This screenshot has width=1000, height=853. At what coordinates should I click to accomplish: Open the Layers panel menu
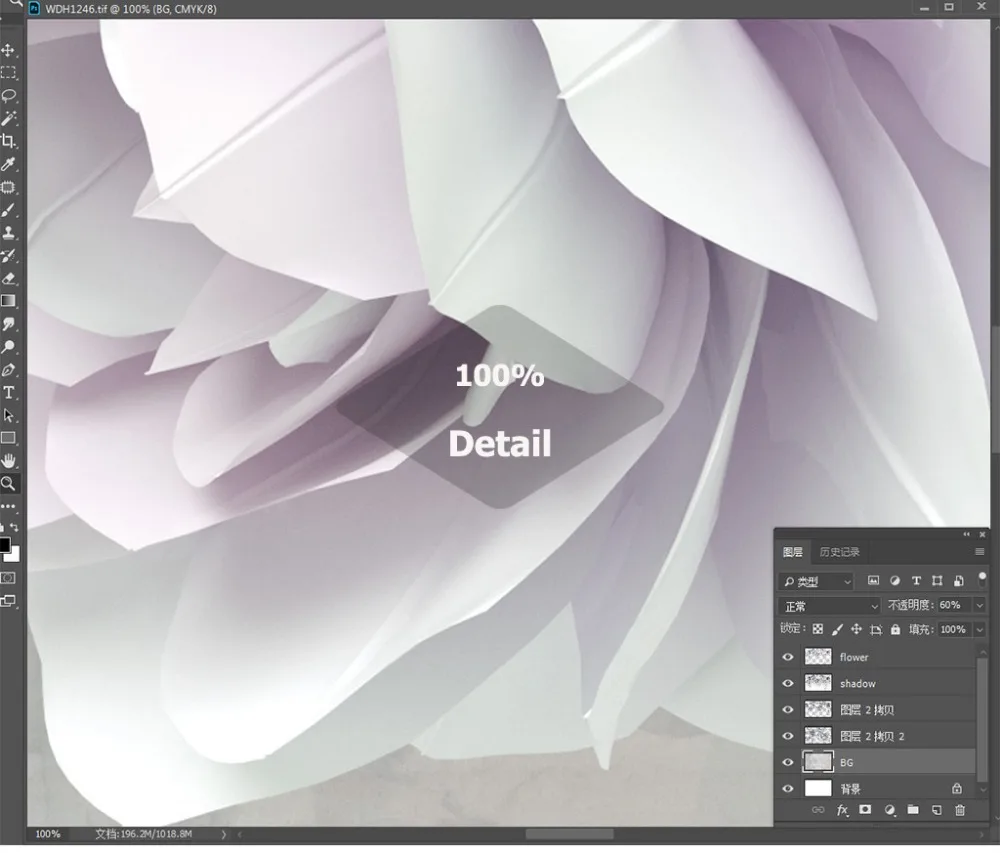[980, 552]
